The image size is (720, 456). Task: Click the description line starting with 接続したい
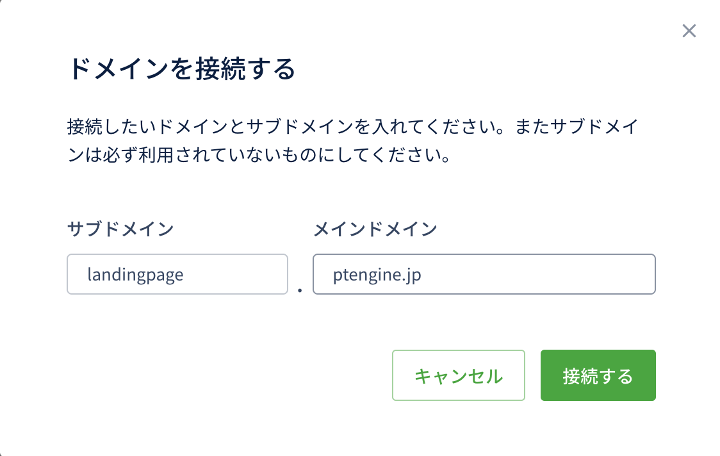(x=353, y=126)
